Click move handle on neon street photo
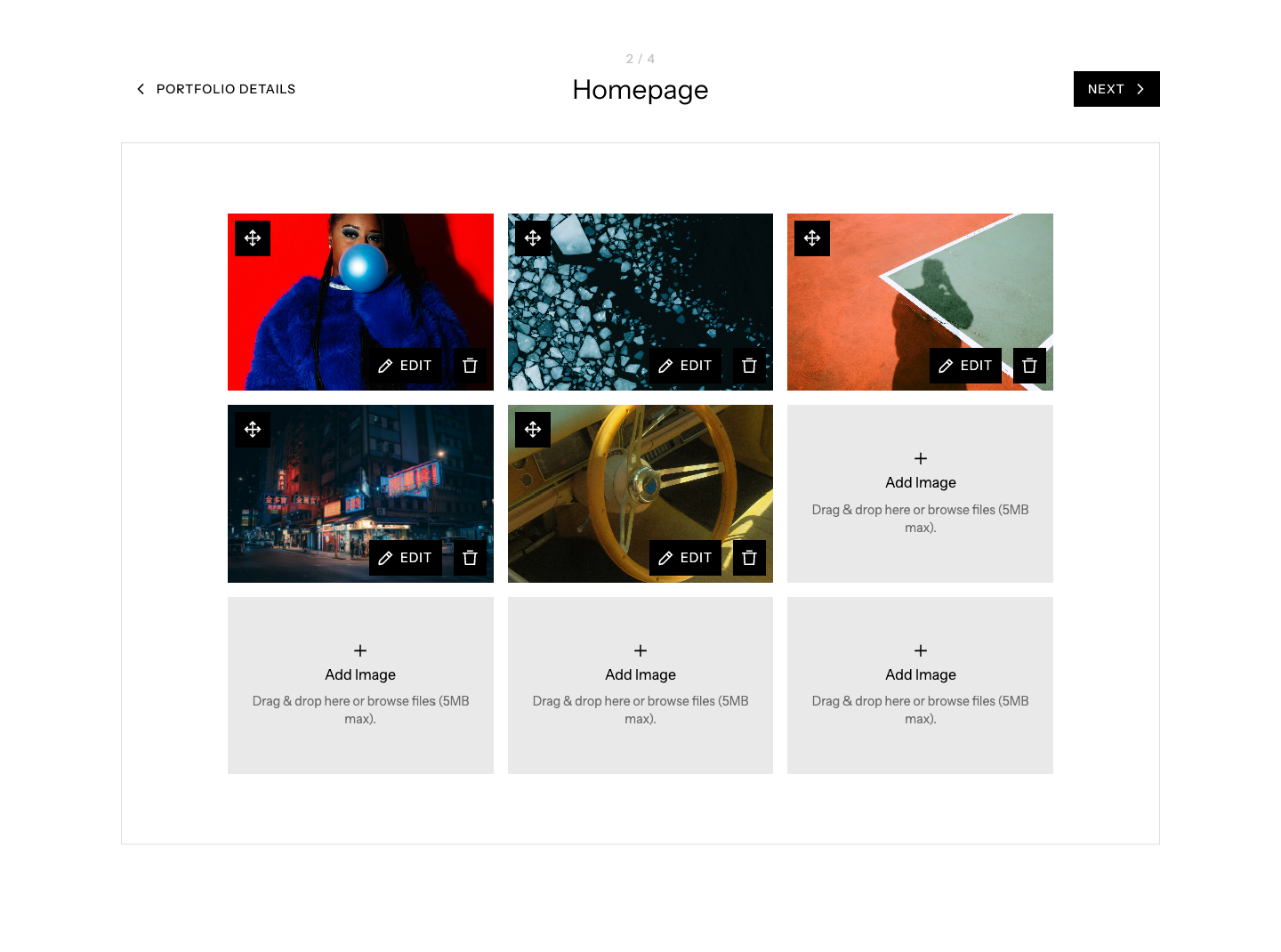This screenshot has height=952, width=1281. click(x=253, y=430)
